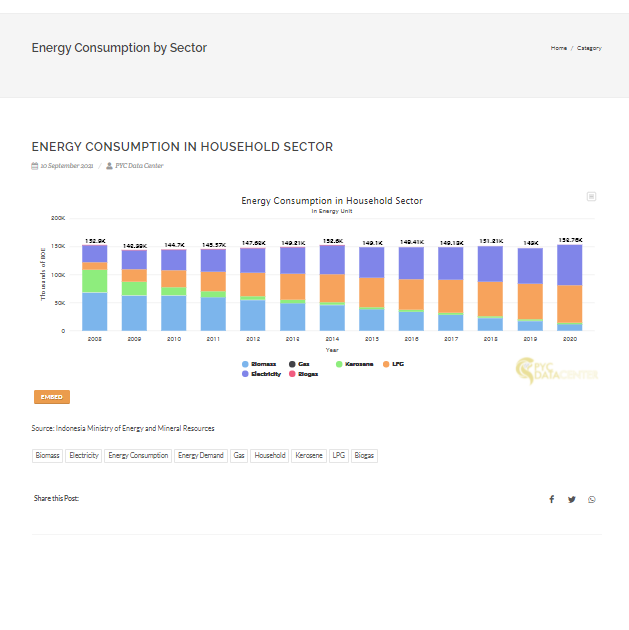
Task: Click the 10 September 2021 date link
Action: coord(67,166)
